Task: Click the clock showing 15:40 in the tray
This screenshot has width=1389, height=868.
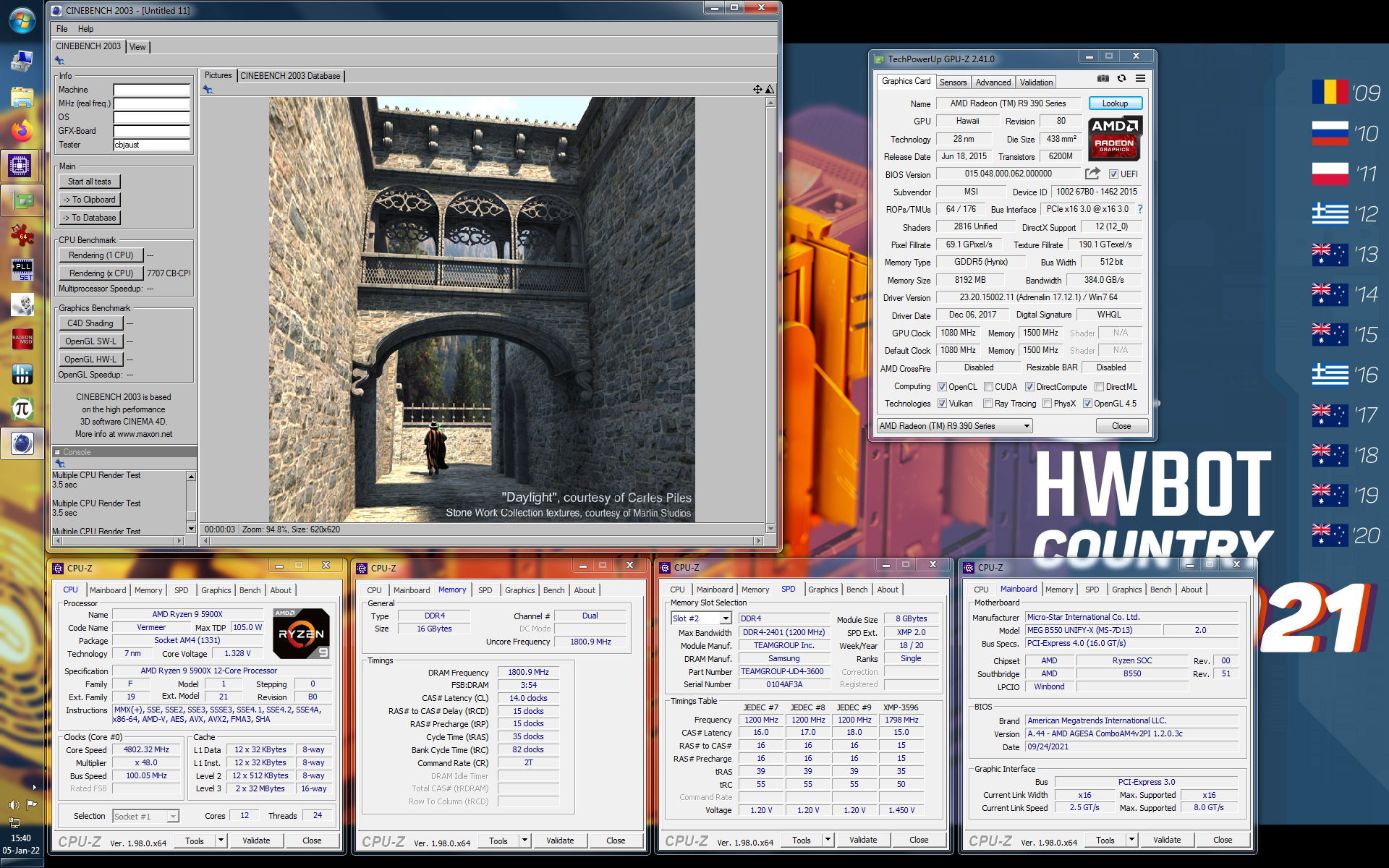Action: click(x=21, y=838)
